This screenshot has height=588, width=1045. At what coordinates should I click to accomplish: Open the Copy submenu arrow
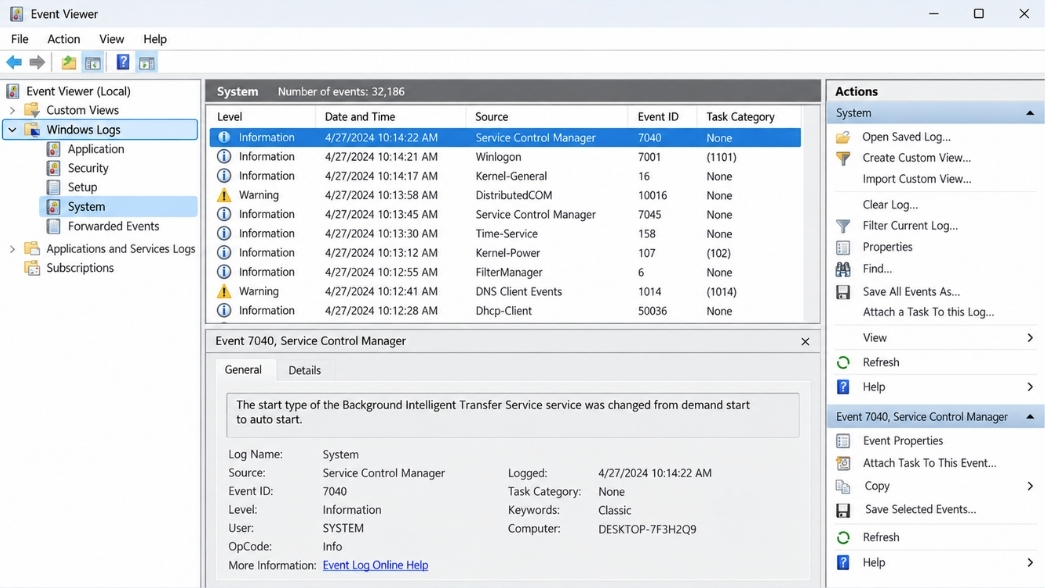click(1030, 487)
